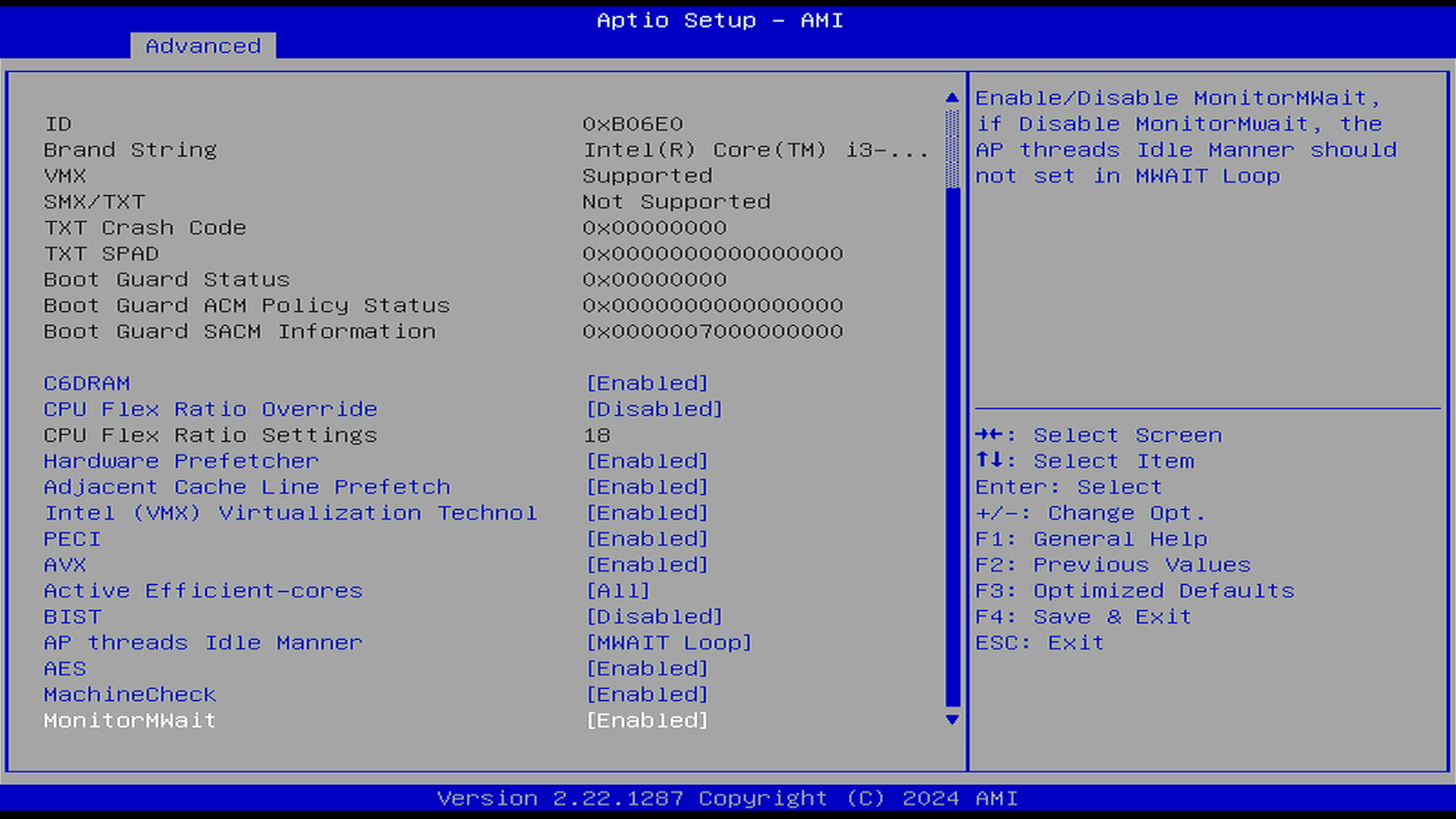The image size is (1456, 819).
Task: Select the Advanced tab
Action: click(203, 46)
